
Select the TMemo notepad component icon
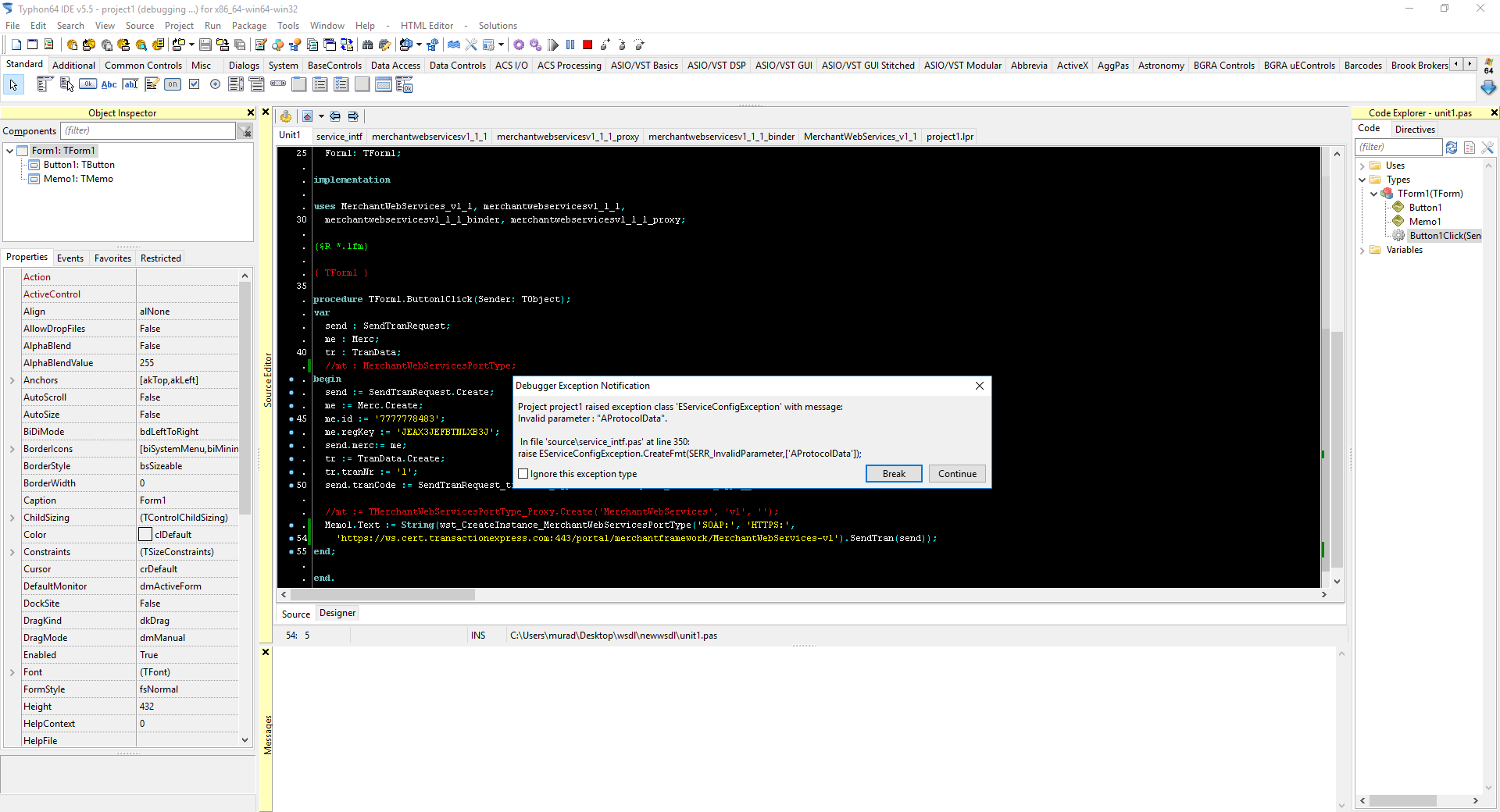(152, 84)
